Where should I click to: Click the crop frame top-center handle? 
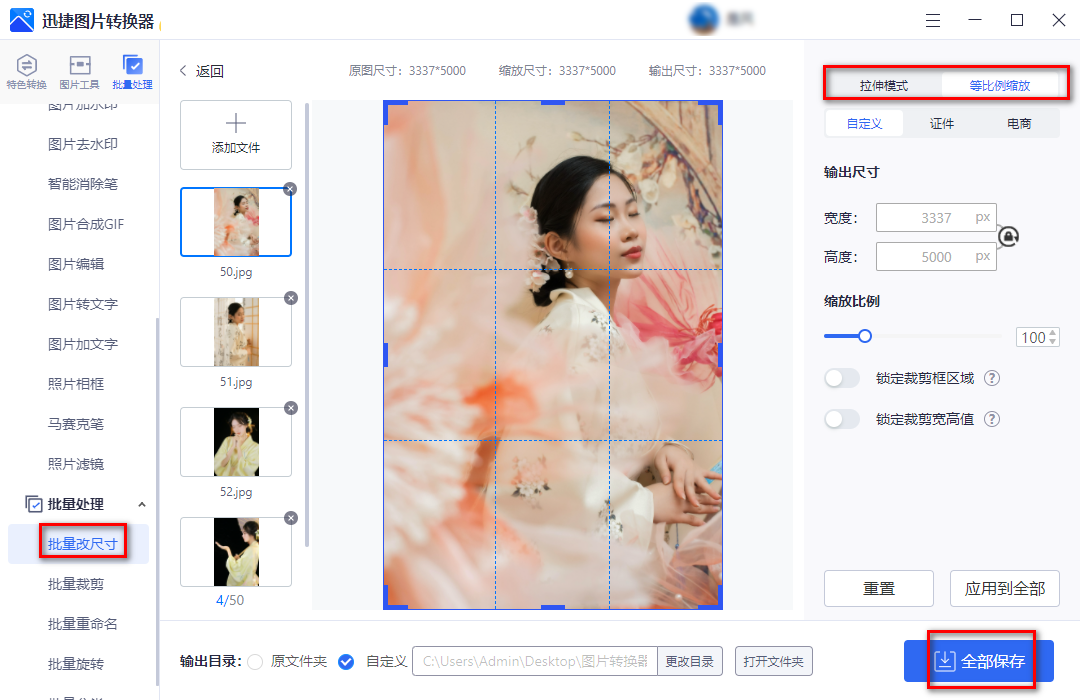point(552,103)
